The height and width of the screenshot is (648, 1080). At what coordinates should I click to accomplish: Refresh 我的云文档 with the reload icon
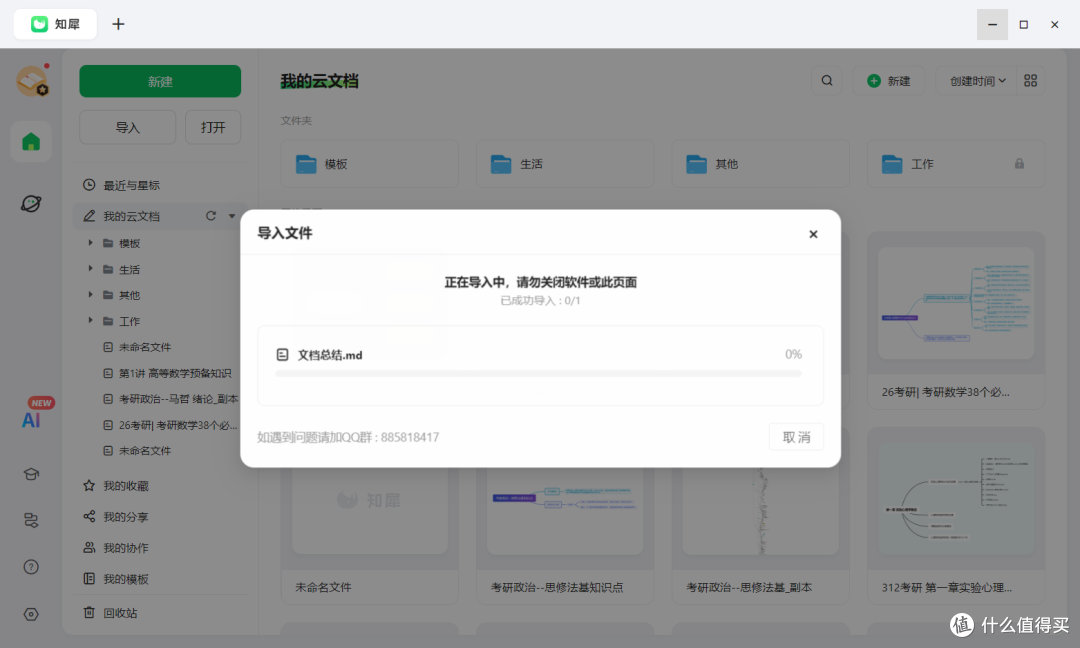[x=211, y=216]
